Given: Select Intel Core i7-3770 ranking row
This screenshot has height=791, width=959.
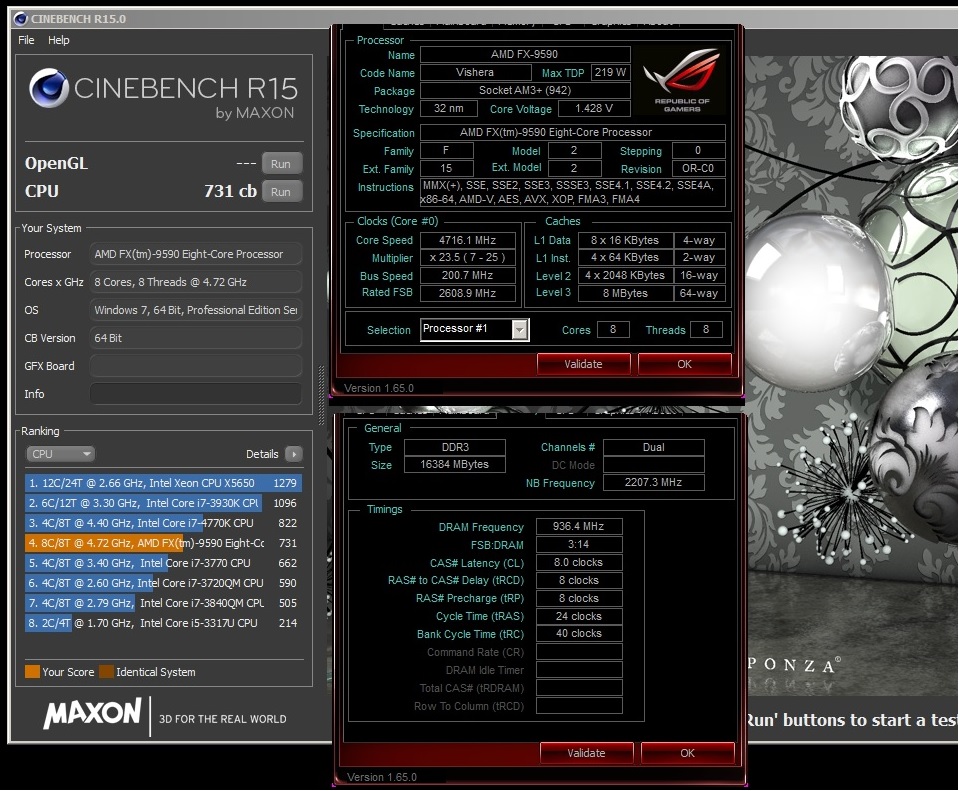Looking at the screenshot, I should [x=163, y=563].
